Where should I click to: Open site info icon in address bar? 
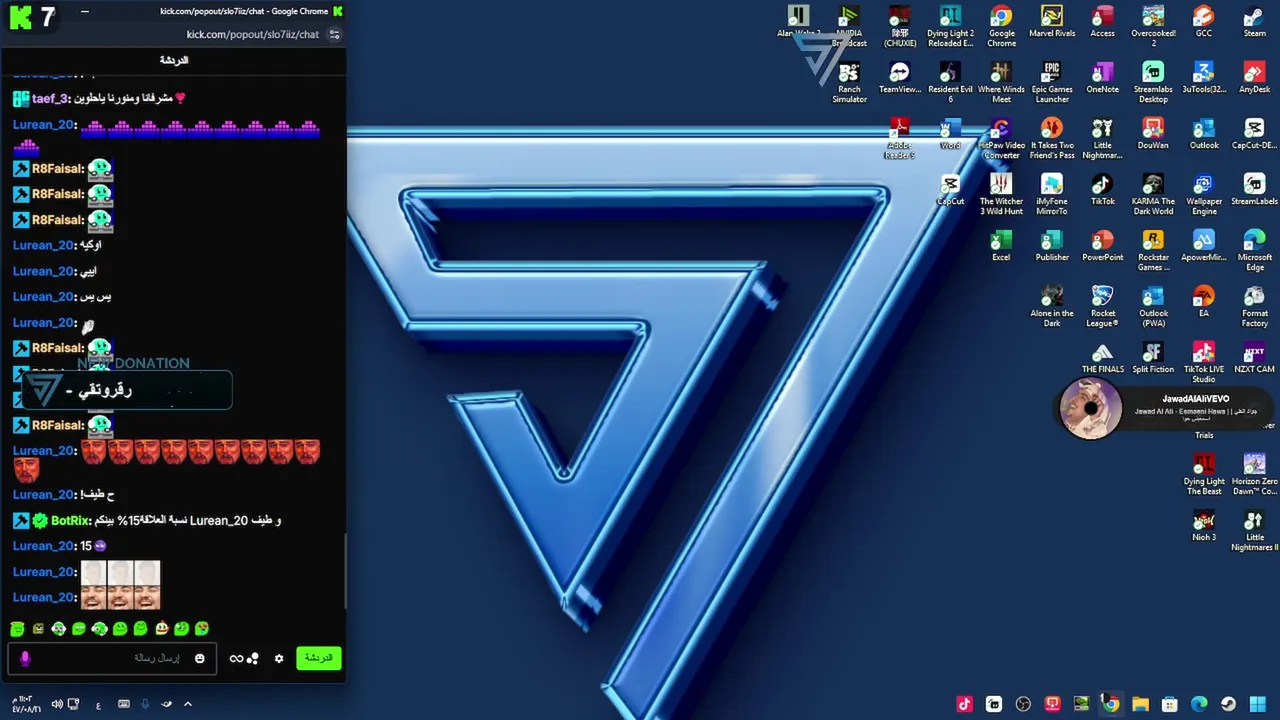[x=334, y=34]
